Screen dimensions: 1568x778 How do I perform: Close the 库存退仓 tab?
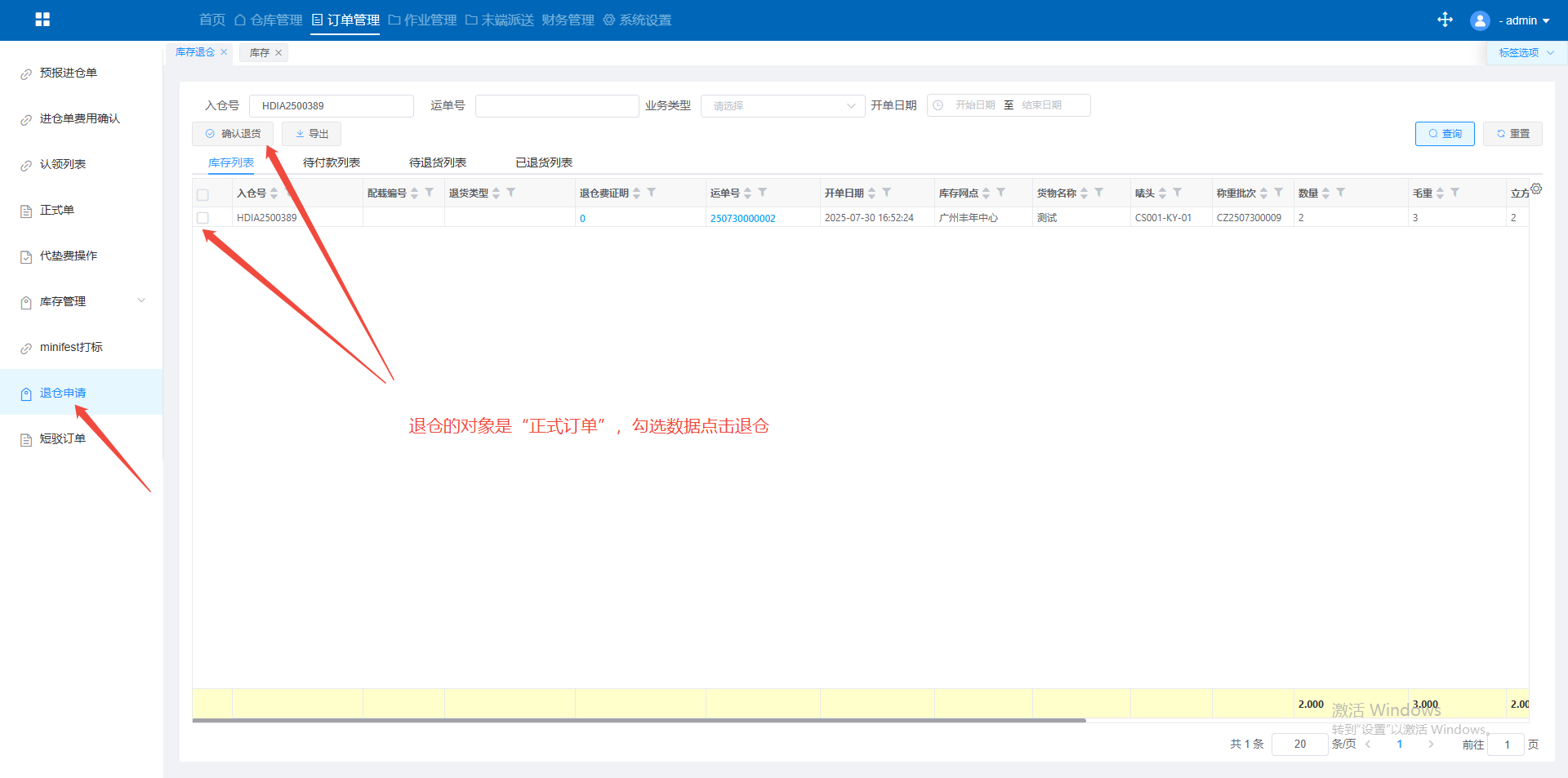click(224, 52)
